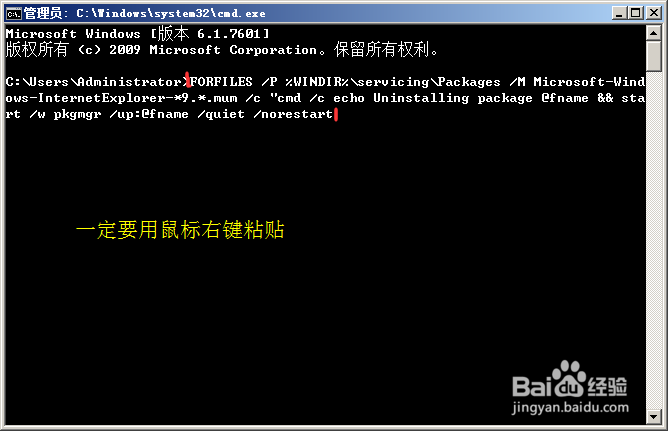Open the cmd system menu icon
This screenshot has width=668, height=431.
14,14
